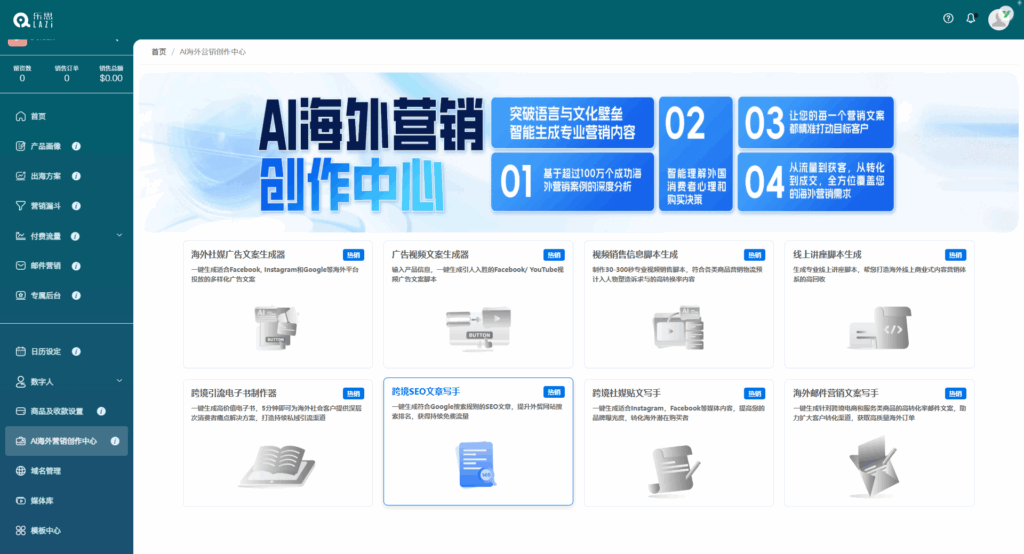Open 出海方案 in the sidebar
The height and width of the screenshot is (554, 1024).
tap(45, 176)
